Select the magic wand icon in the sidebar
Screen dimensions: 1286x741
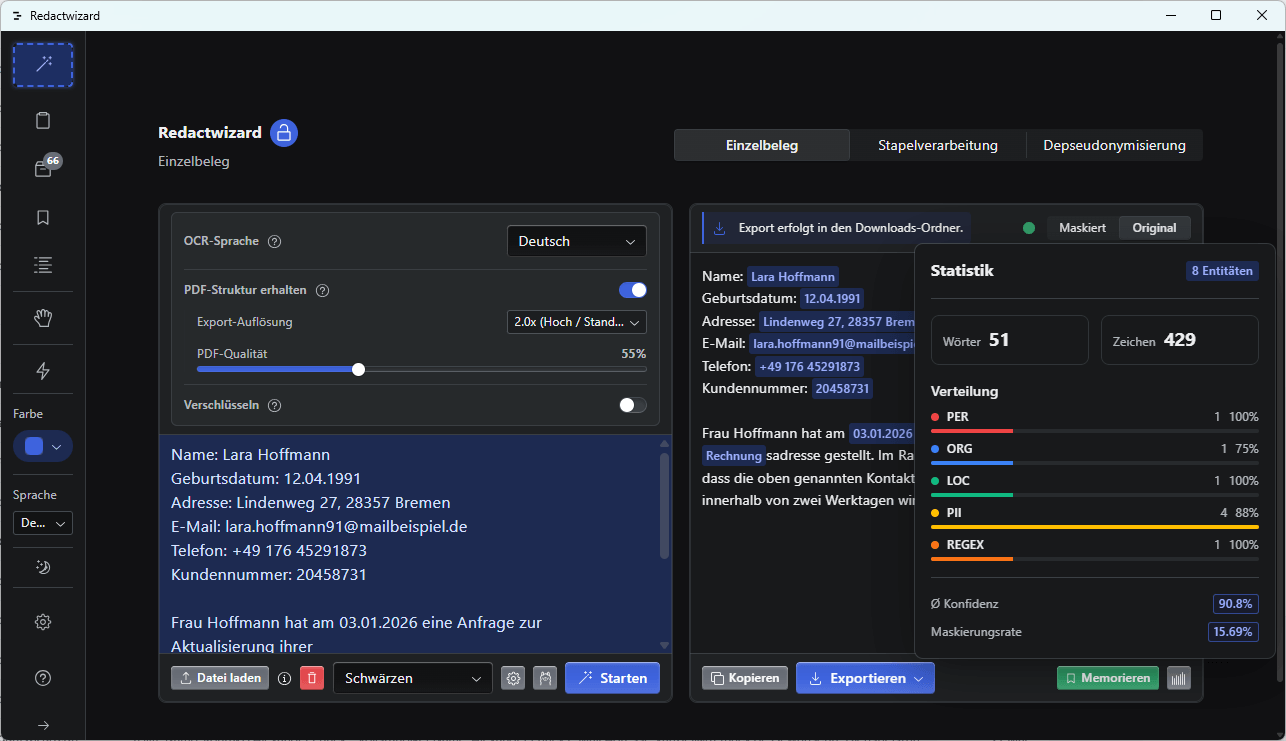pyautogui.click(x=43, y=65)
